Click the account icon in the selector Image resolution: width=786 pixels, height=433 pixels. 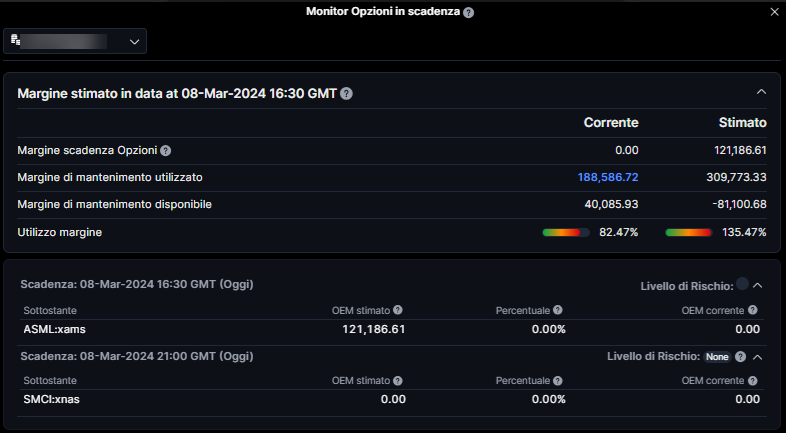pos(16,40)
